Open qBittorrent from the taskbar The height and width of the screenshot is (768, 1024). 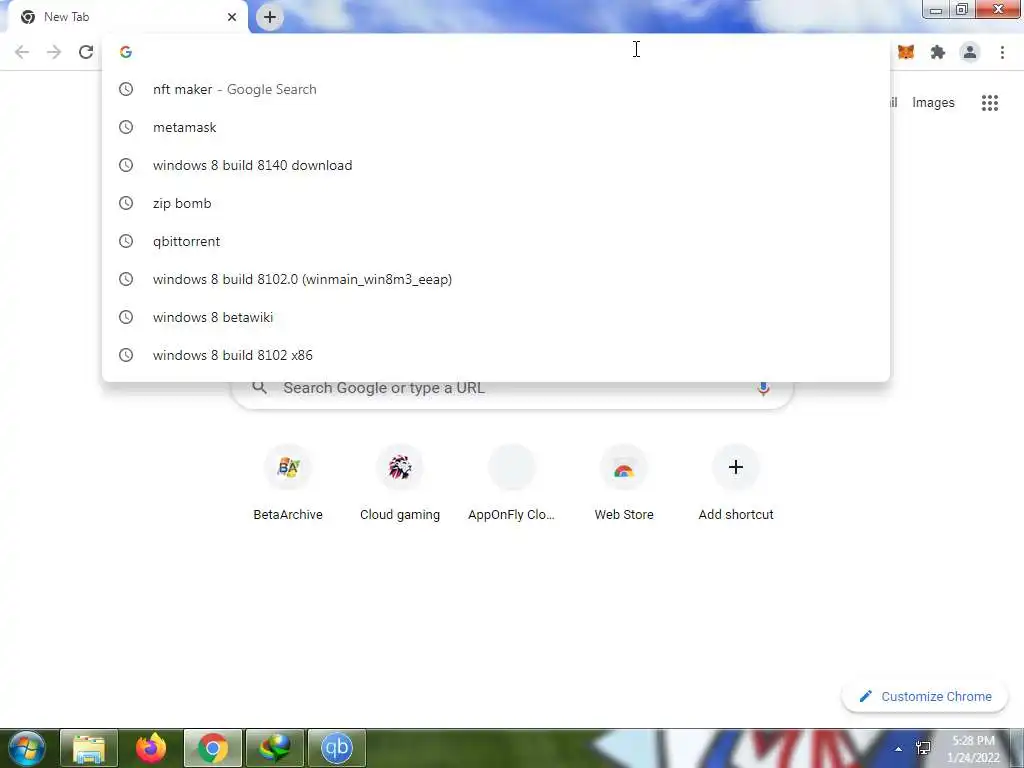pyautogui.click(x=337, y=748)
